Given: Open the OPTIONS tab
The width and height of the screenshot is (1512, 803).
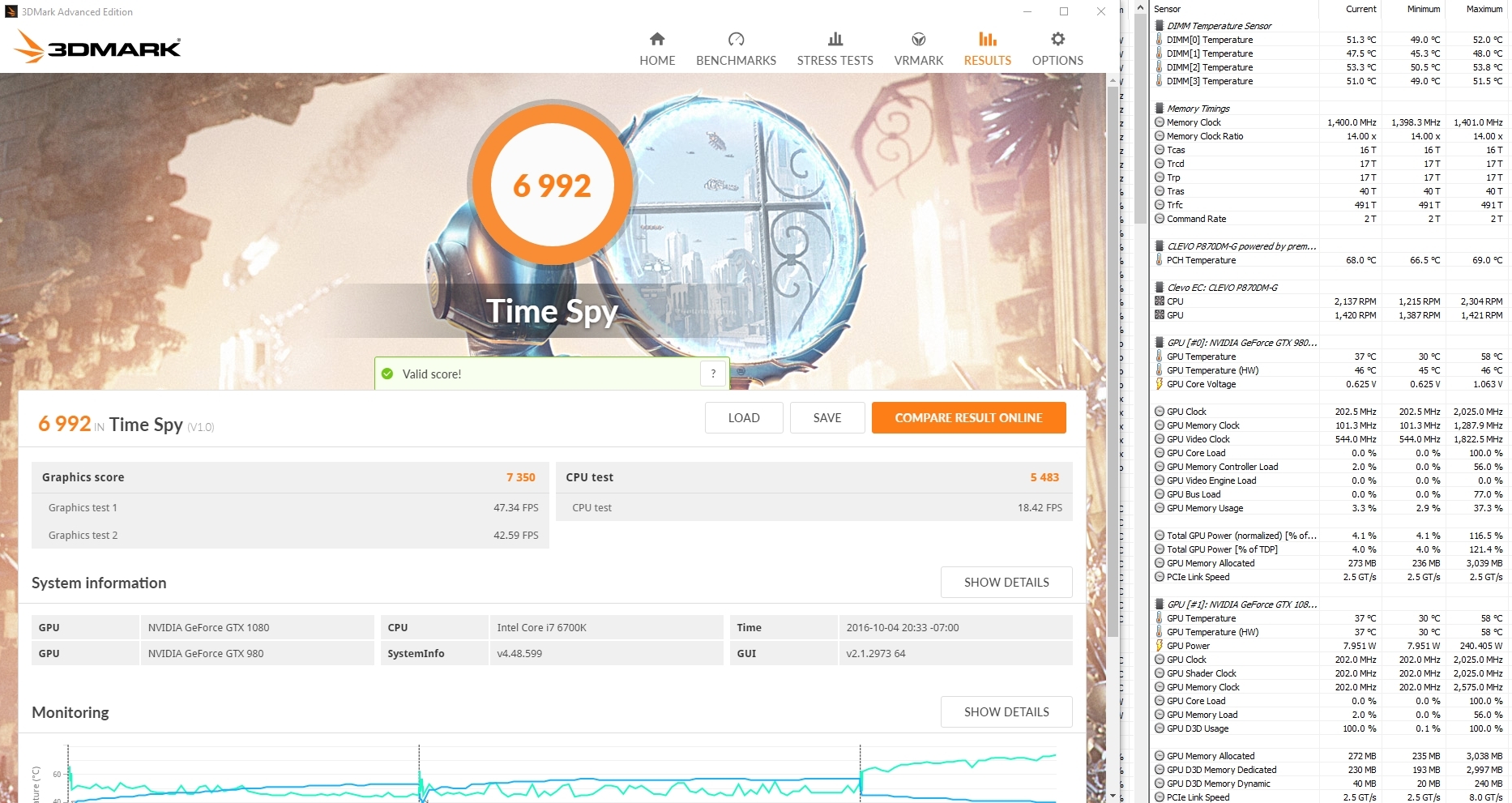Looking at the screenshot, I should pyautogui.click(x=1057, y=49).
